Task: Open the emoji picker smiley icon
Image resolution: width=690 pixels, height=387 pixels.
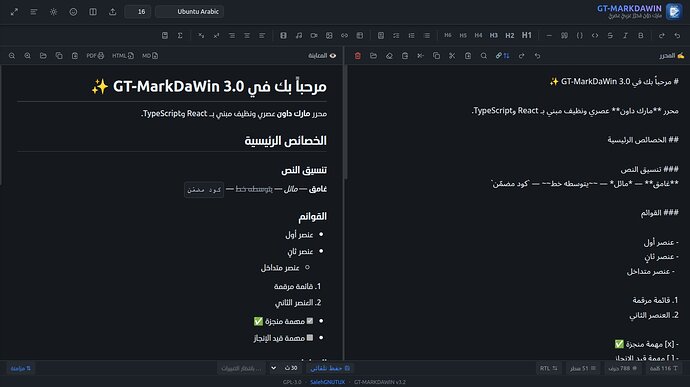Action: [73, 12]
